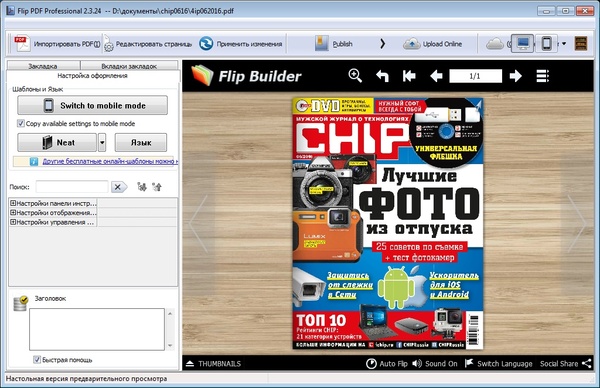Select mobile phone preview mode icon
The width and height of the screenshot is (600, 388).
546,43
